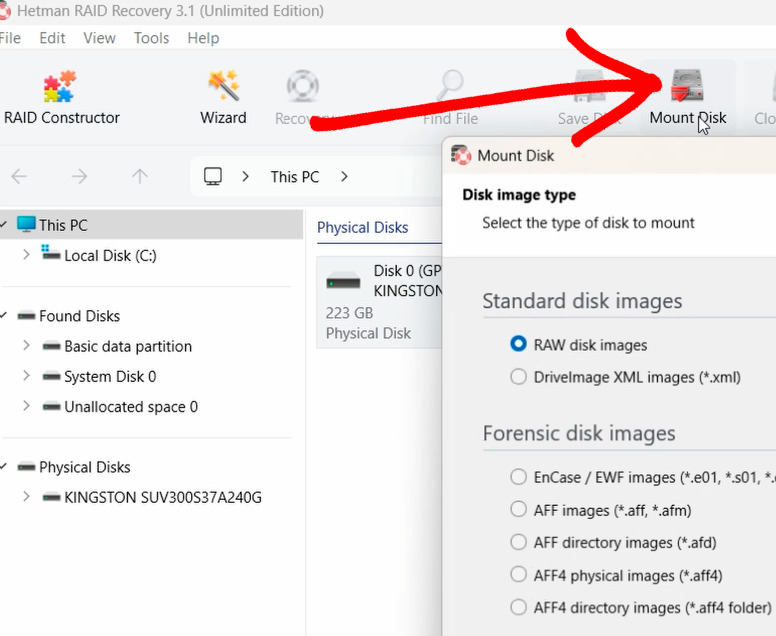This screenshot has width=776, height=636.
Task: Expand Basic data partition node
Action: 26,345
